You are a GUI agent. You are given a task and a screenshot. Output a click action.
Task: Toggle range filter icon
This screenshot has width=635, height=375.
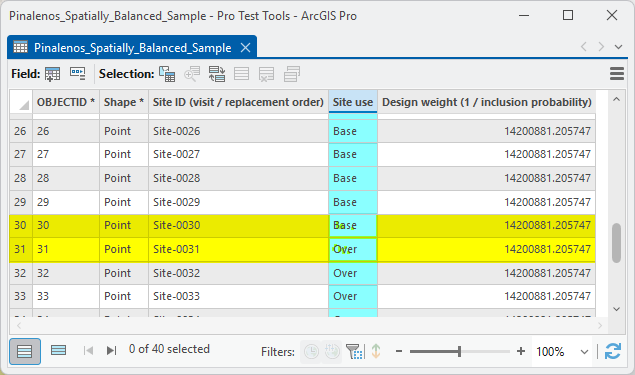click(x=332, y=352)
